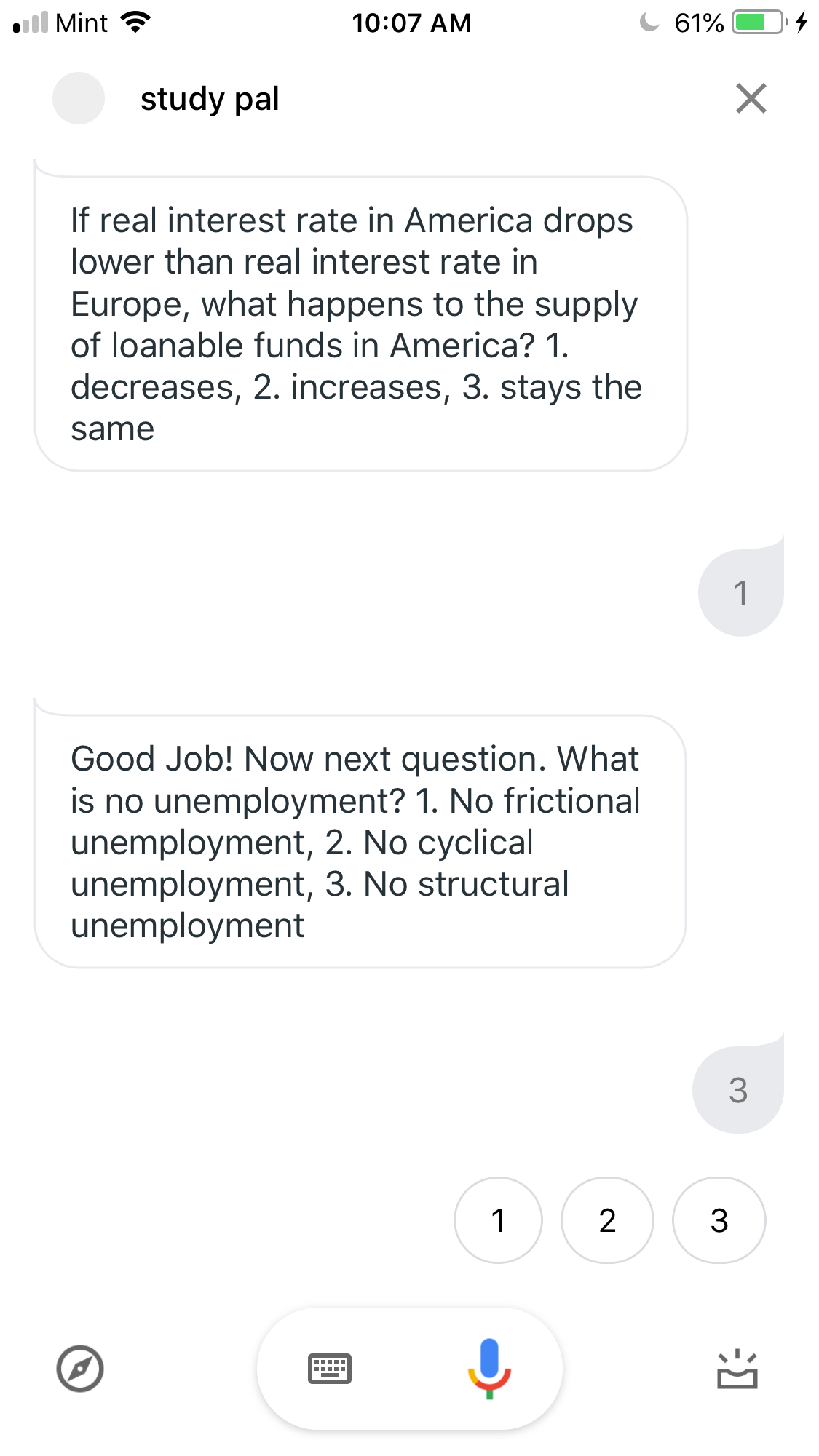Viewport: 819px width, 1456px height.
Task: Tap the unemployment question message bubble
Action: [x=360, y=842]
